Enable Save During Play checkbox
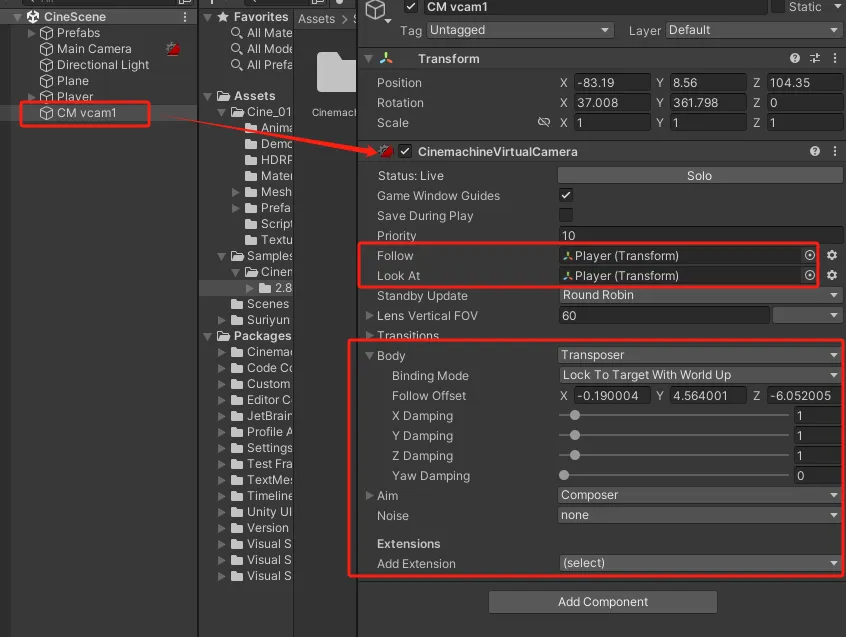846x637 pixels. pyautogui.click(x=566, y=215)
